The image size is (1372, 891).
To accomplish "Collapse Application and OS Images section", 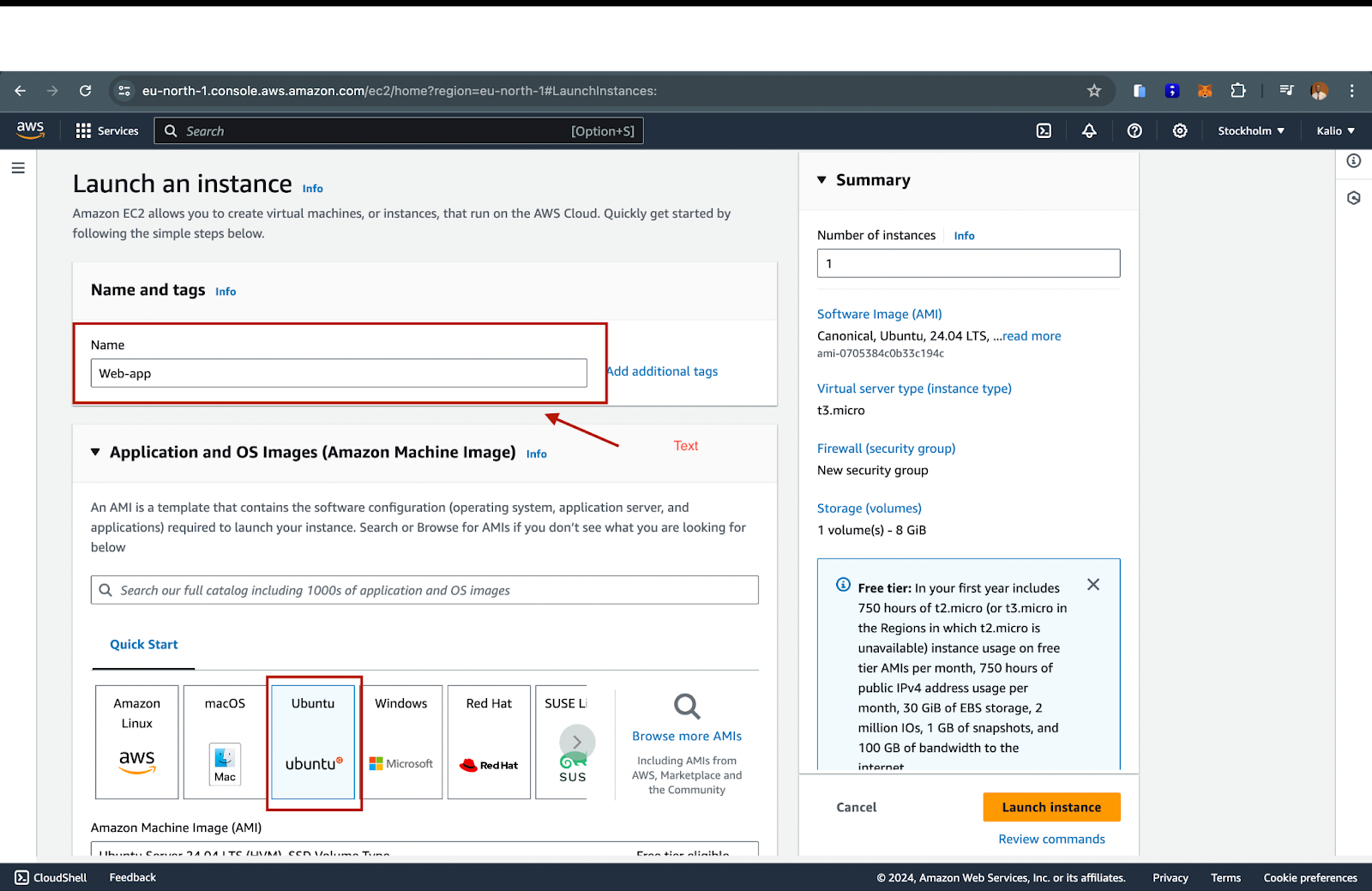I will [x=95, y=452].
